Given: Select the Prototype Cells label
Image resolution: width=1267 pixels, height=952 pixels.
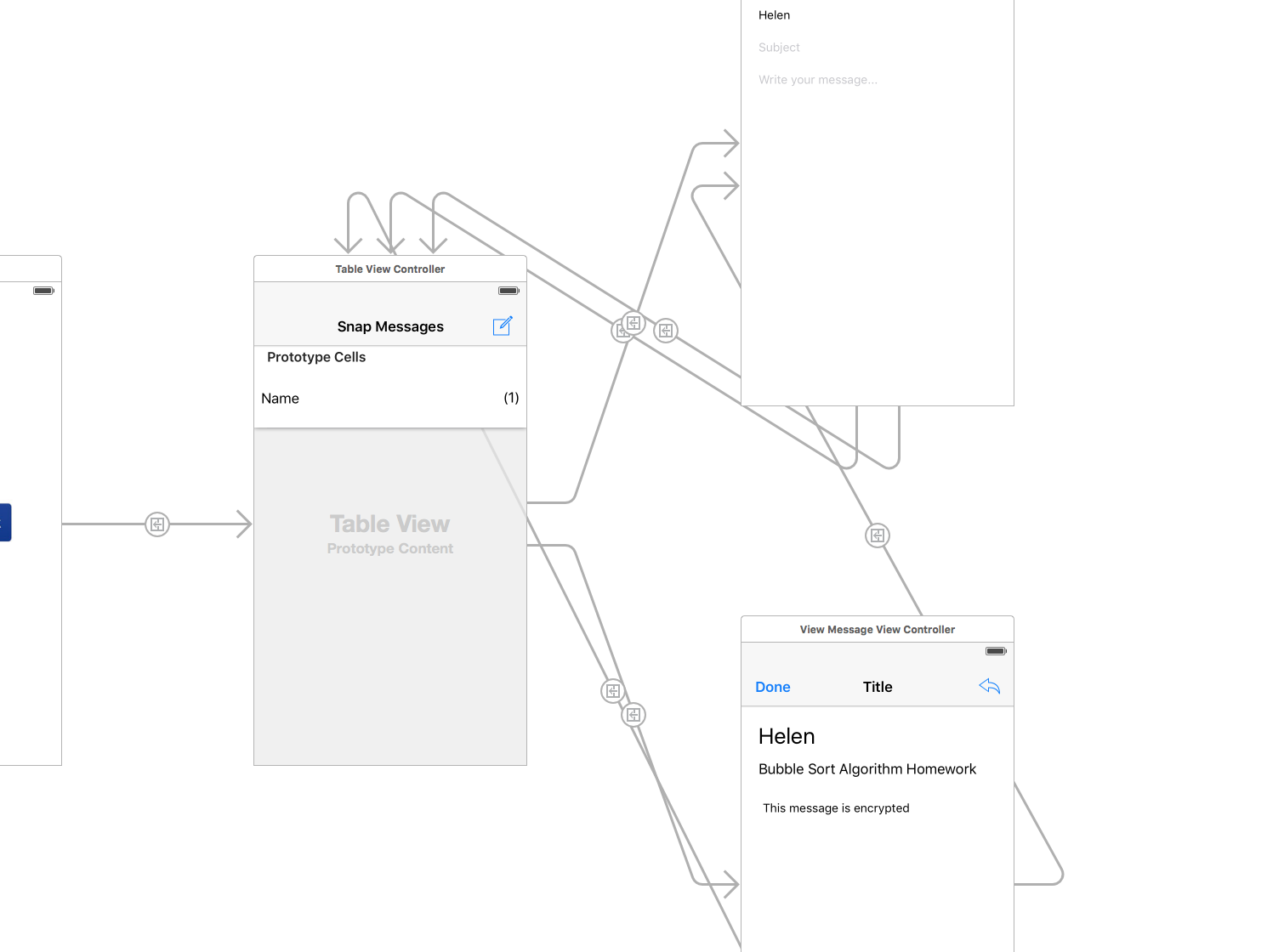Looking at the screenshot, I should click(x=316, y=357).
